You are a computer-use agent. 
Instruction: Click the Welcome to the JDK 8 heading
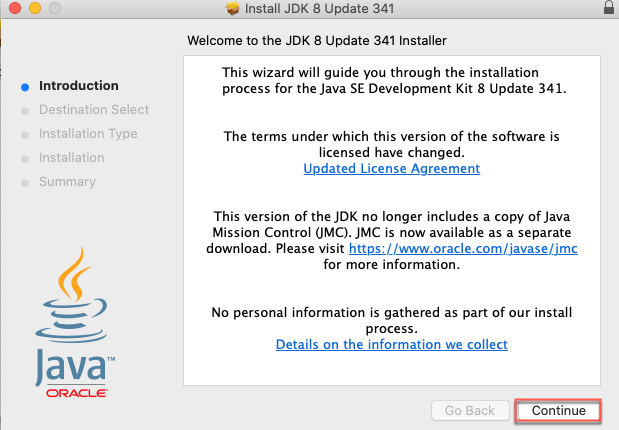[x=317, y=41]
